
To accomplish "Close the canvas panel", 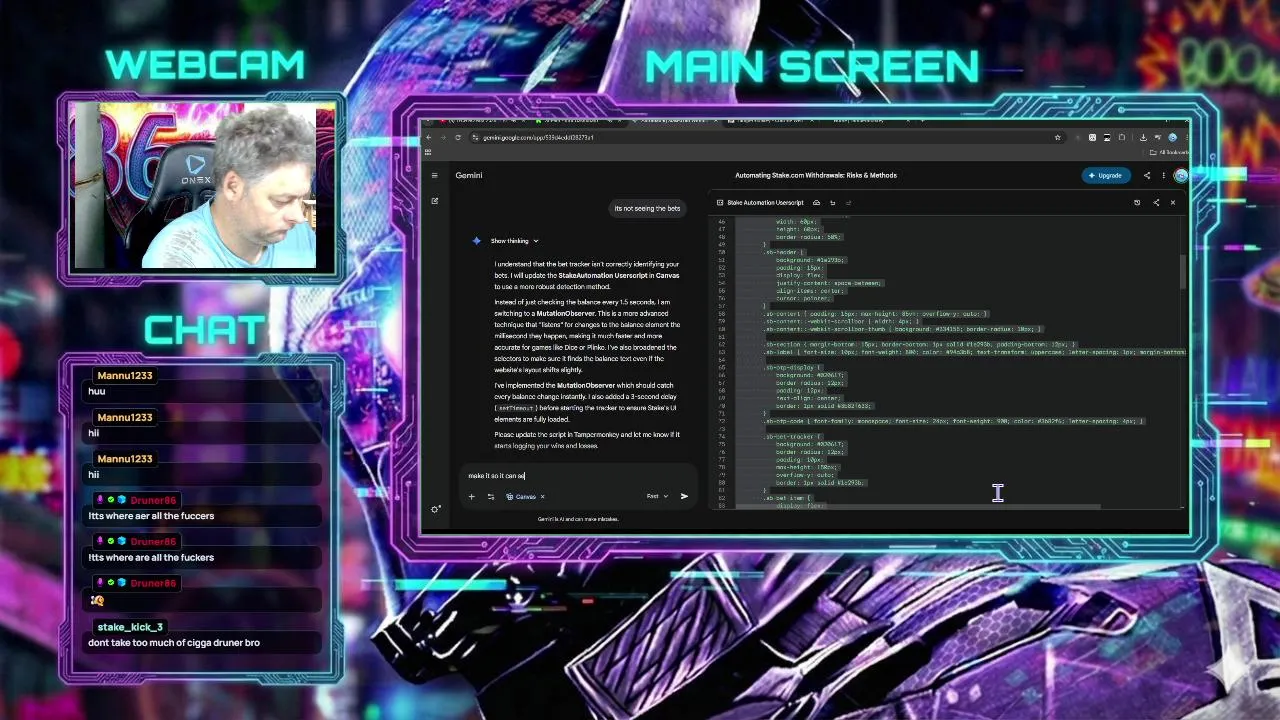I will (1173, 202).
